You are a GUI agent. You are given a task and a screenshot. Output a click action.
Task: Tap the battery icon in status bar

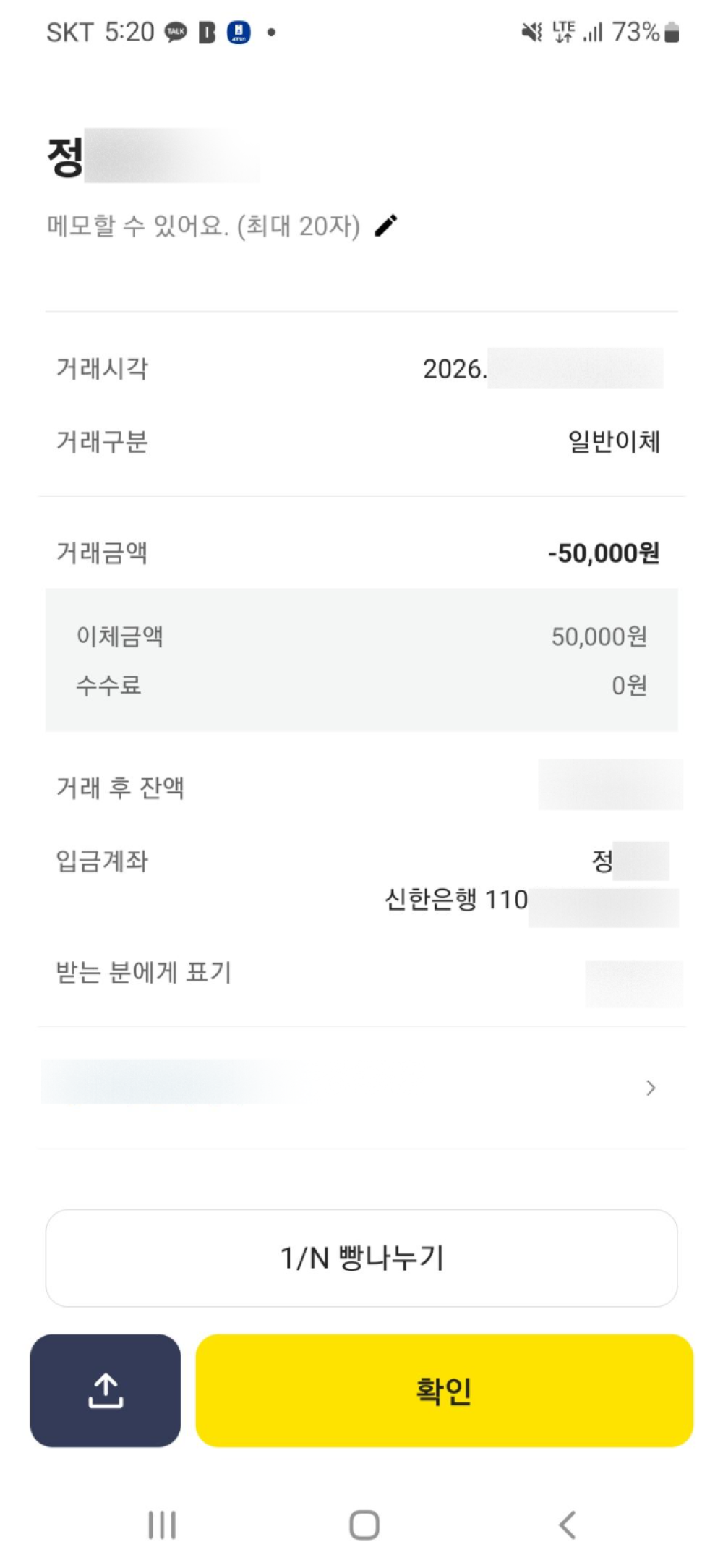[x=672, y=33]
